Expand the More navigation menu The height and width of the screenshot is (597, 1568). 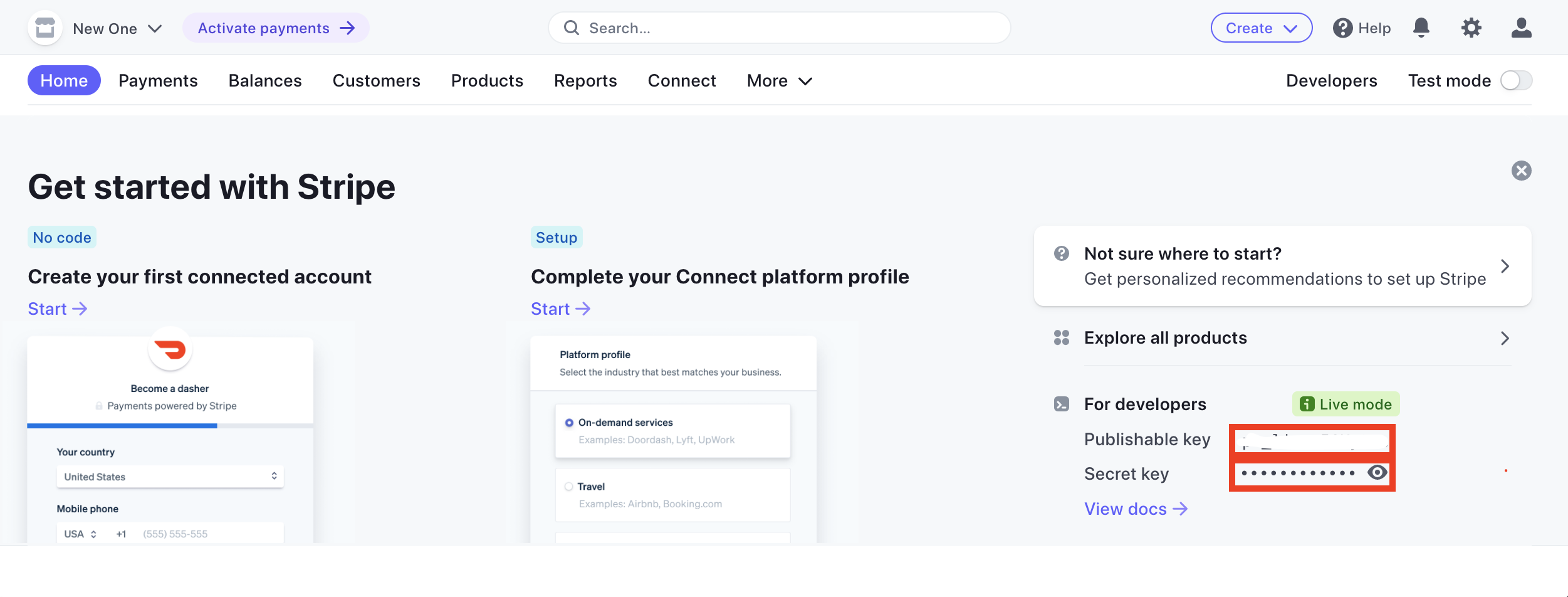click(778, 80)
